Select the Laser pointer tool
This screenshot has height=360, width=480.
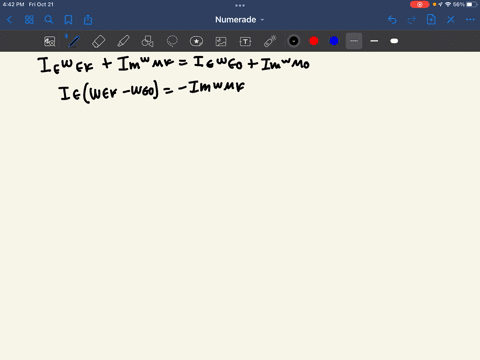pos(270,41)
